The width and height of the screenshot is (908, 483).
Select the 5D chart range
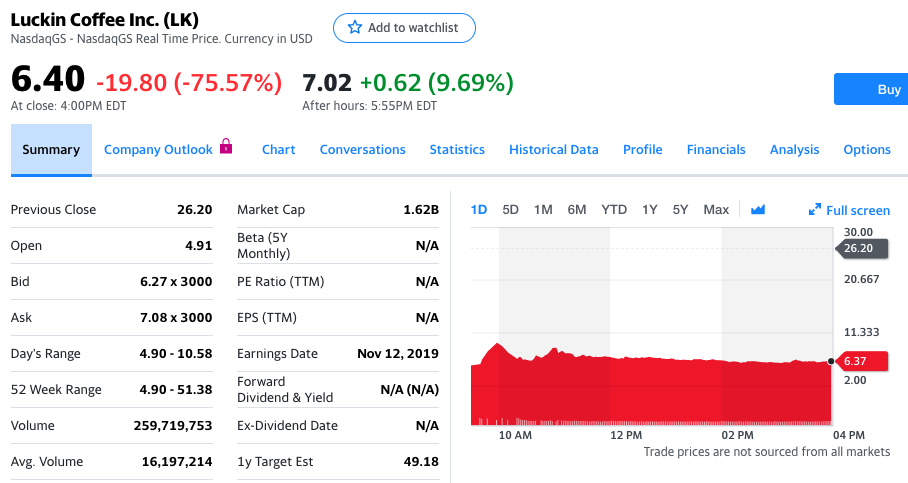(510, 210)
